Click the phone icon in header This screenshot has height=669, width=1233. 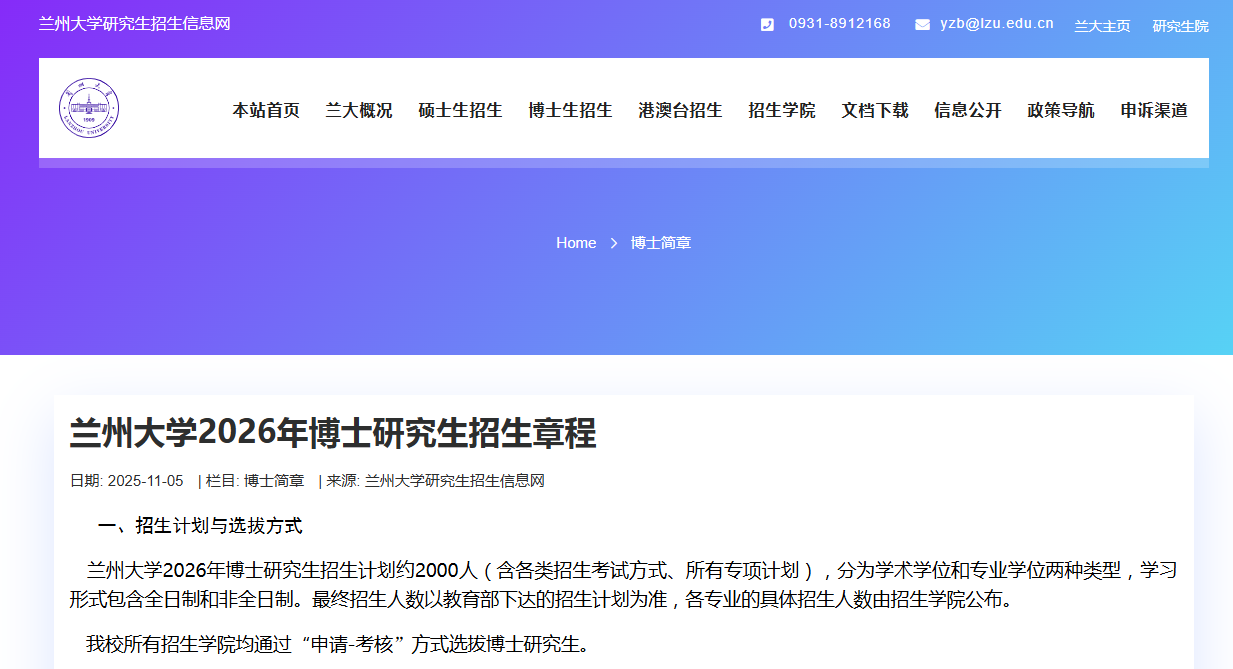(x=767, y=25)
